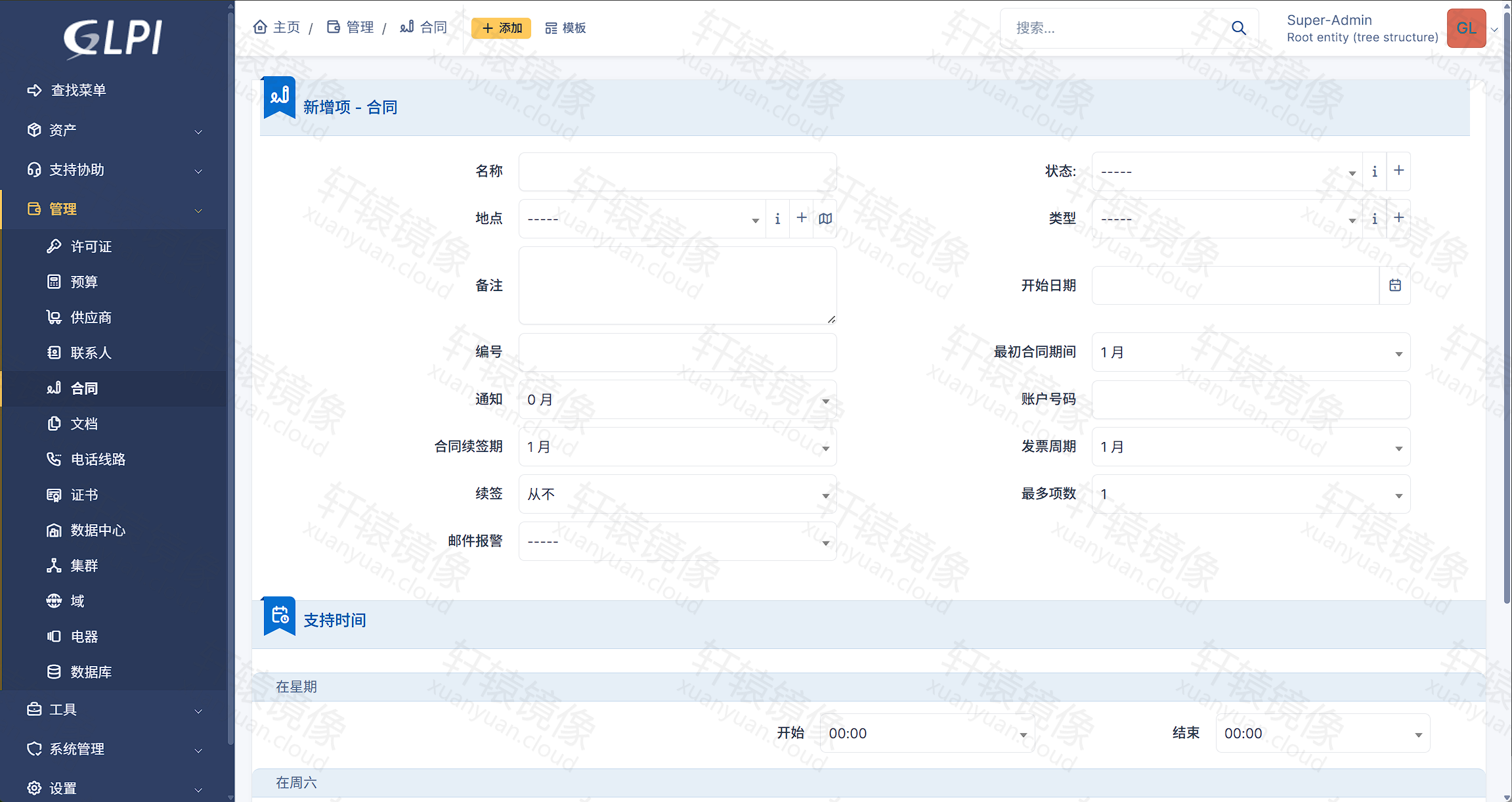Image resolution: width=1512 pixels, height=802 pixels.
Task: Expand the 支持协助 menu
Action: point(114,169)
